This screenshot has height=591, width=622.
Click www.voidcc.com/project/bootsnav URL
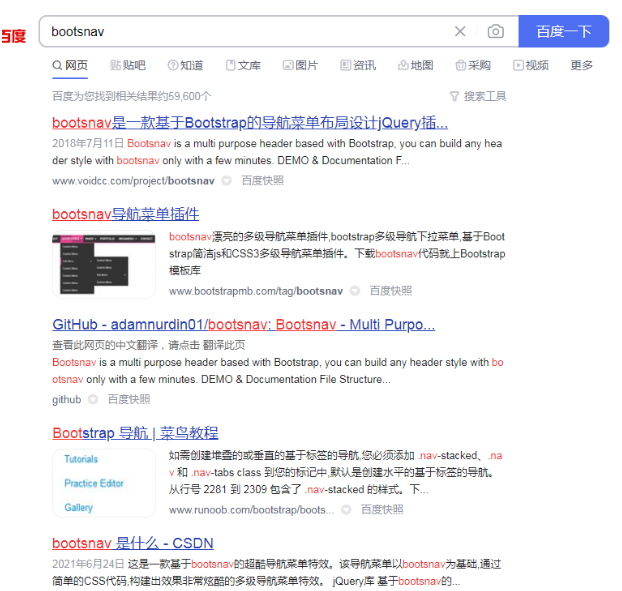click(133, 181)
